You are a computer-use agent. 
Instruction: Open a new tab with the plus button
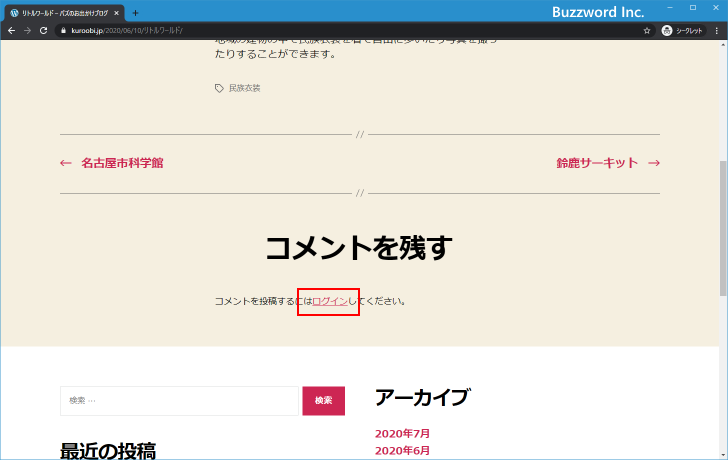click(135, 13)
